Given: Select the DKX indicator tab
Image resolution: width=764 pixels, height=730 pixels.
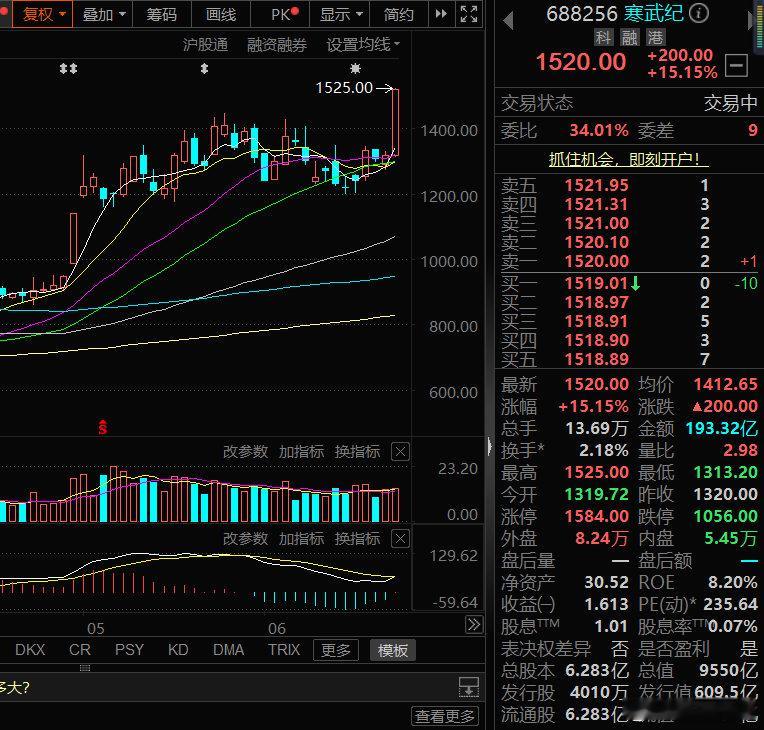Looking at the screenshot, I should tap(30, 650).
